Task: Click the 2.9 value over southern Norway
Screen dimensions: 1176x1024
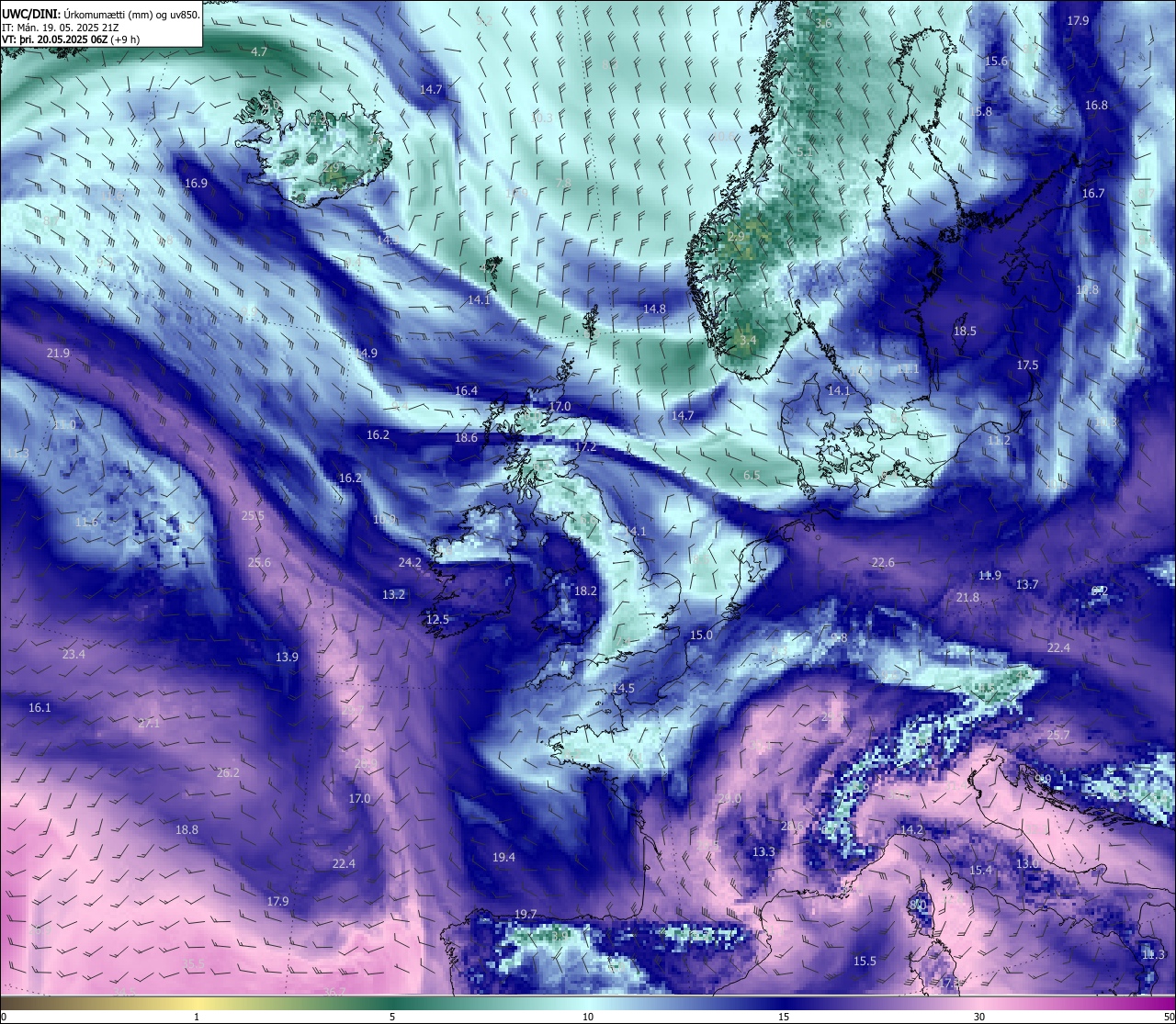Action: (x=736, y=237)
